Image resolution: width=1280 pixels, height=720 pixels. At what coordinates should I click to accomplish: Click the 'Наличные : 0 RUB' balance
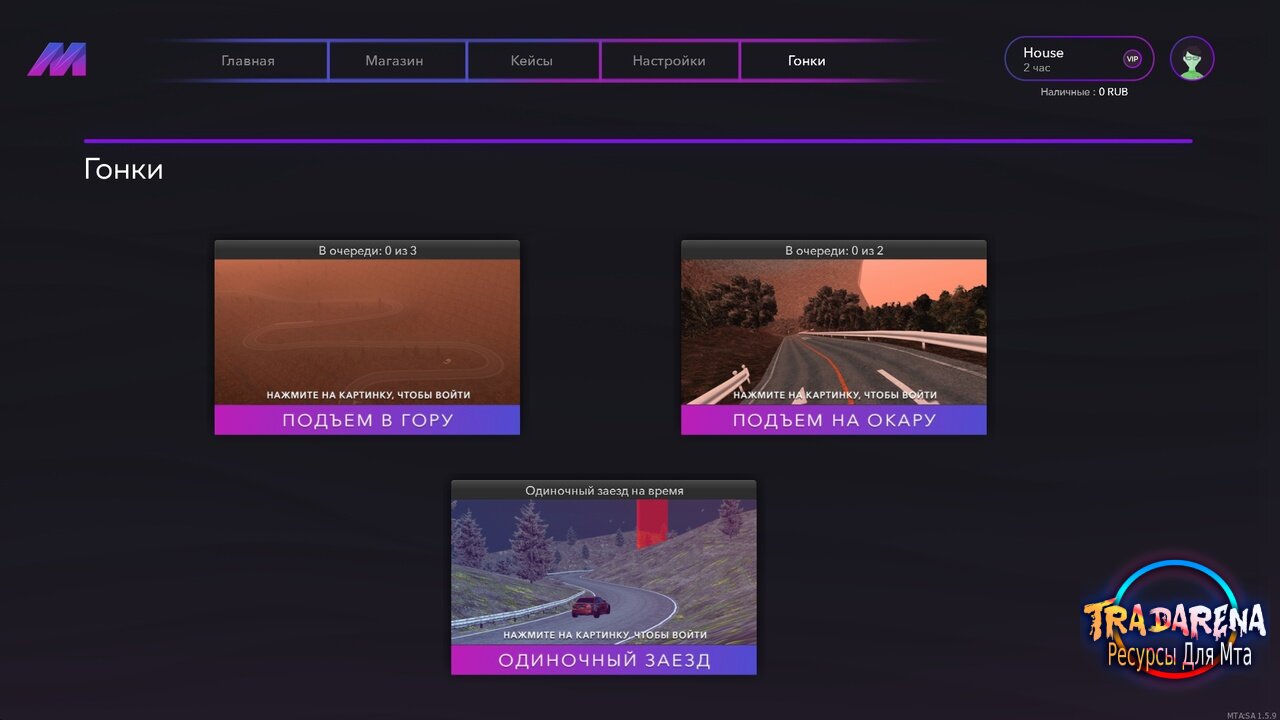click(1084, 92)
